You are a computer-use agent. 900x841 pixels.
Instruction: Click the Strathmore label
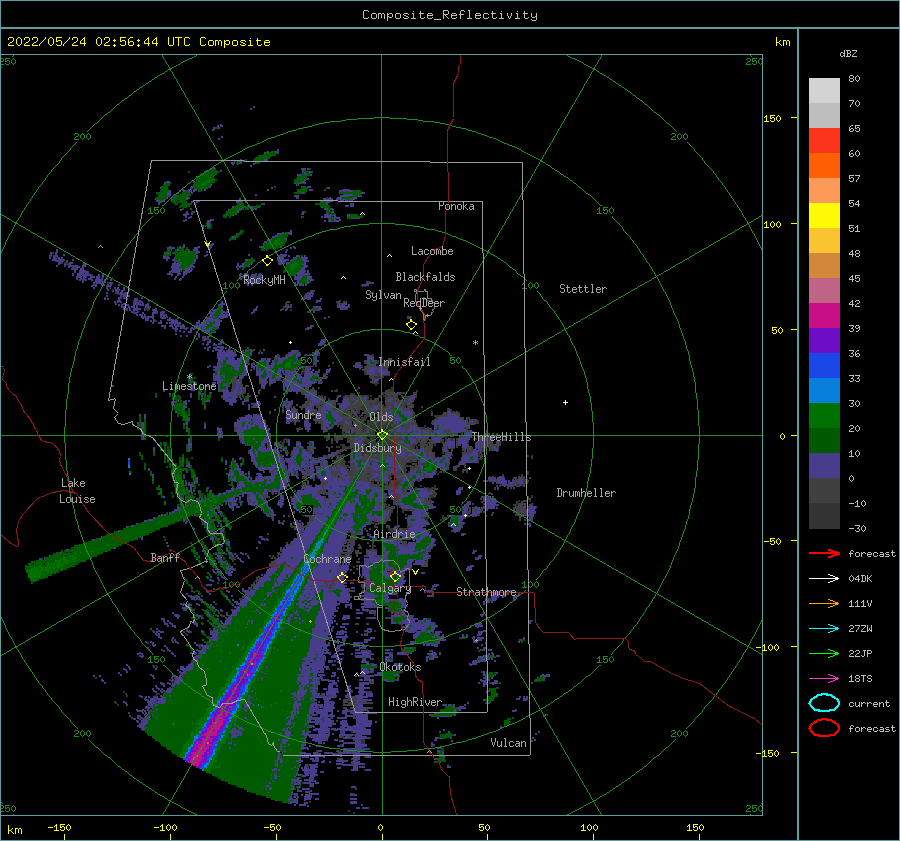(x=486, y=591)
